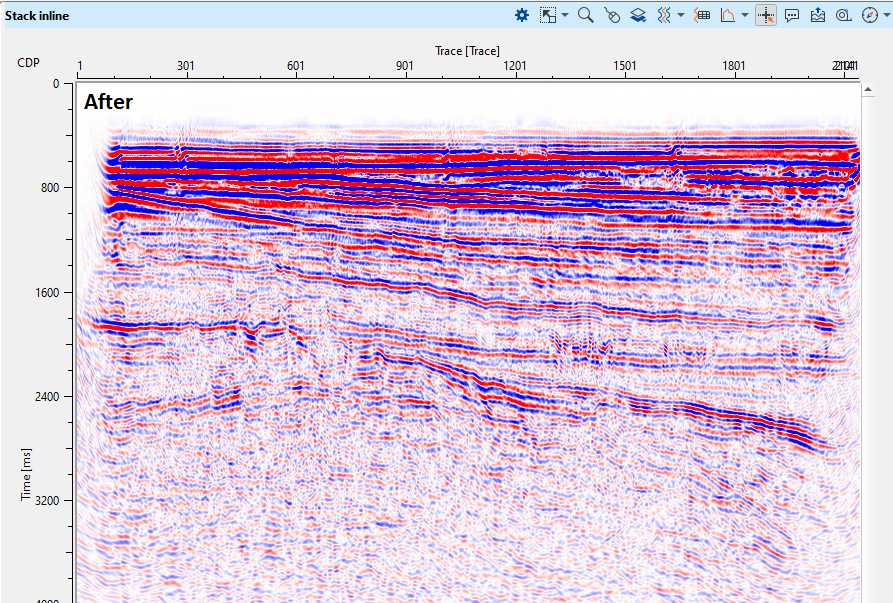Click the Trace [Trace] horizontal axis label

click(467, 50)
